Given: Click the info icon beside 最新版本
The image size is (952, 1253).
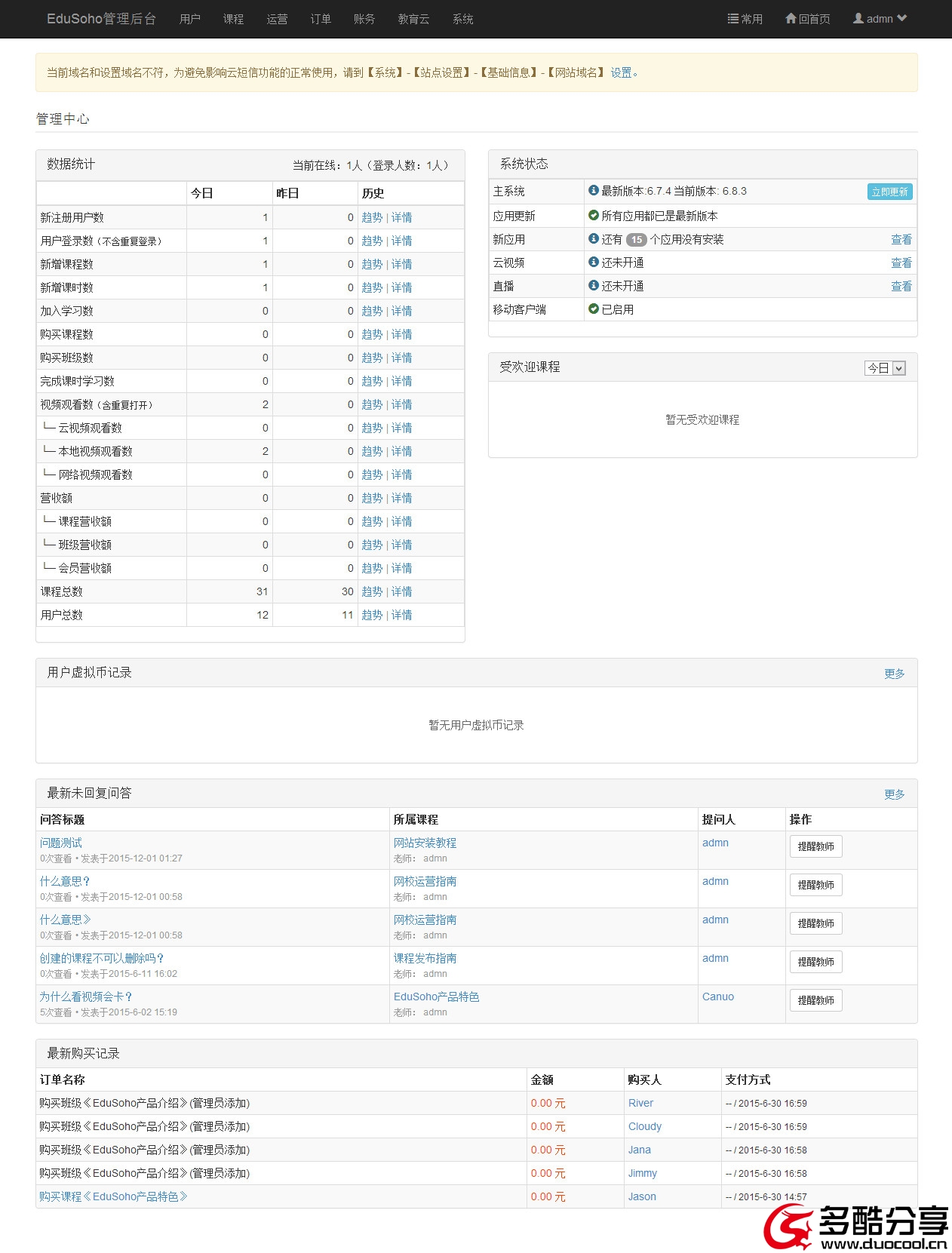Looking at the screenshot, I should click(594, 191).
